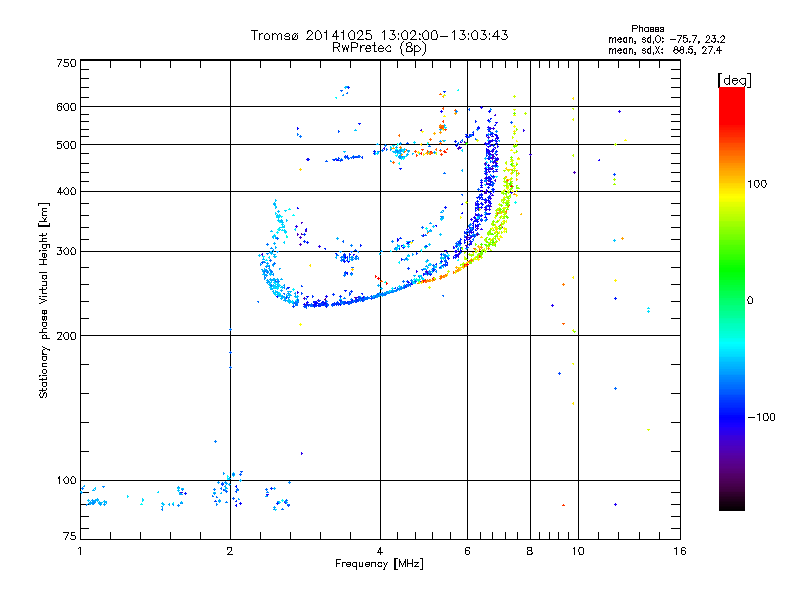
Task: Select the 'mean, sd,O: -75.7, 23.2' line
Action: 666,39
